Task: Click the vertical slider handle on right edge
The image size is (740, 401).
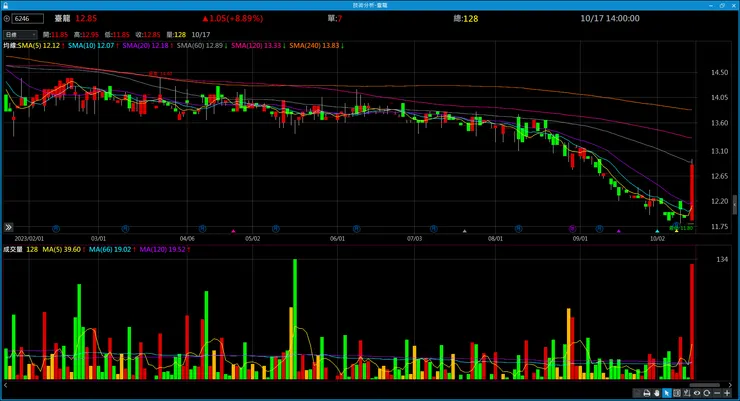Action: coord(734,204)
